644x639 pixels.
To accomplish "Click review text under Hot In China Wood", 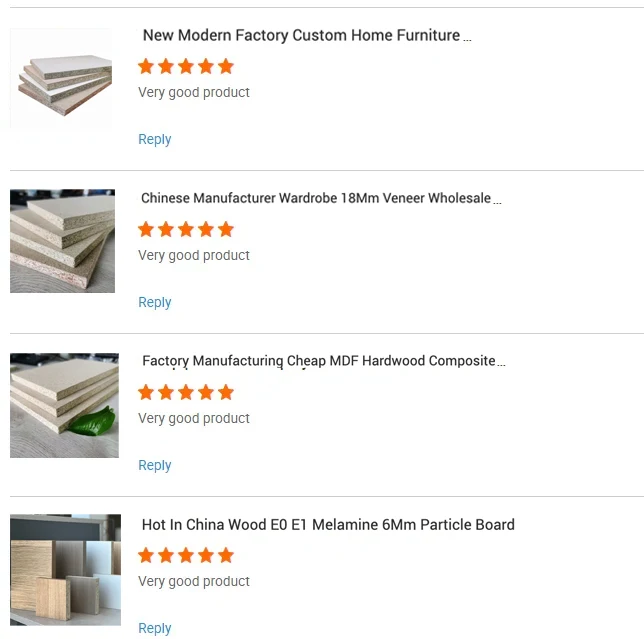I will 194,581.
